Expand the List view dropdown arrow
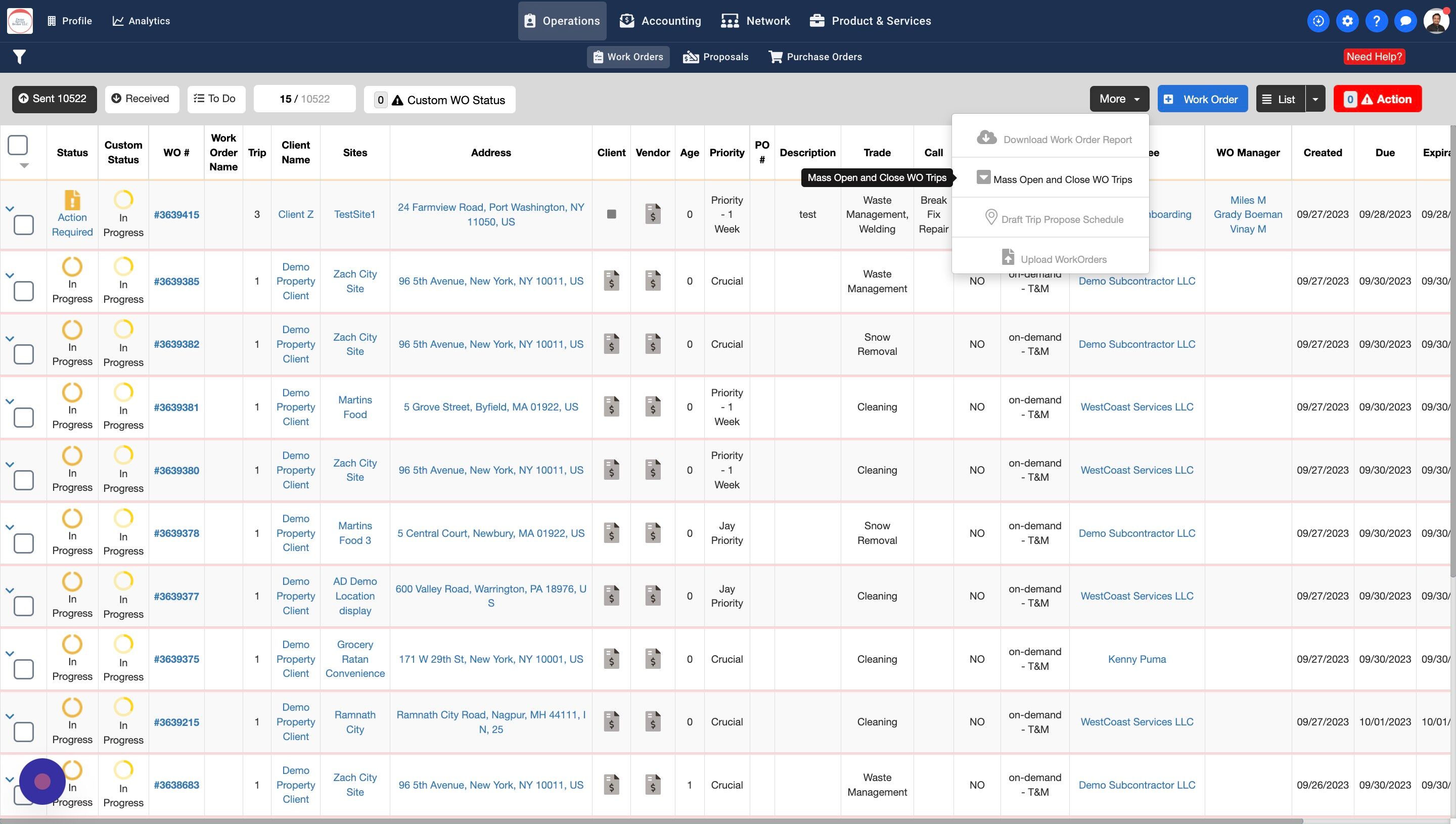Viewport: 1456px width, 824px height. tap(1315, 99)
